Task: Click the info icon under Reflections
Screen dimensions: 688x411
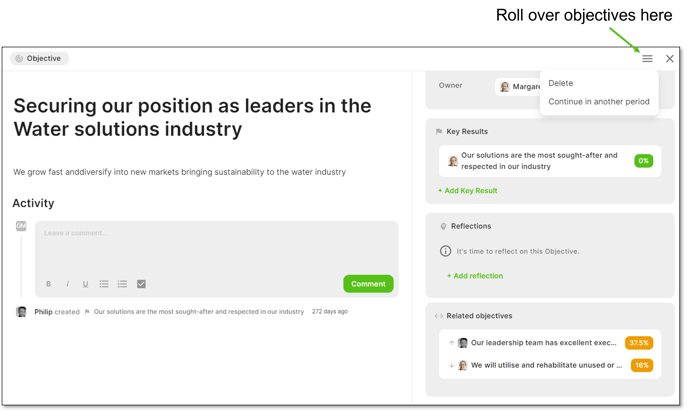Action: pyautogui.click(x=445, y=251)
